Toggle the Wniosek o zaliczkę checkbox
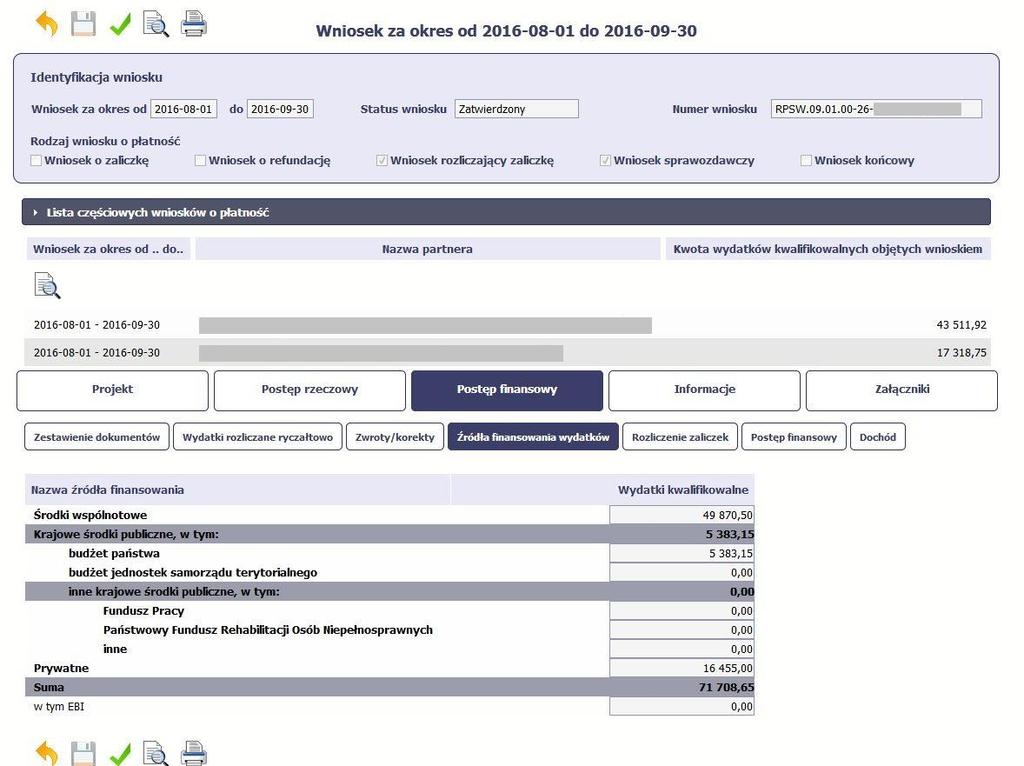Viewport: 1024px width, 766px height. coord(37,161)
